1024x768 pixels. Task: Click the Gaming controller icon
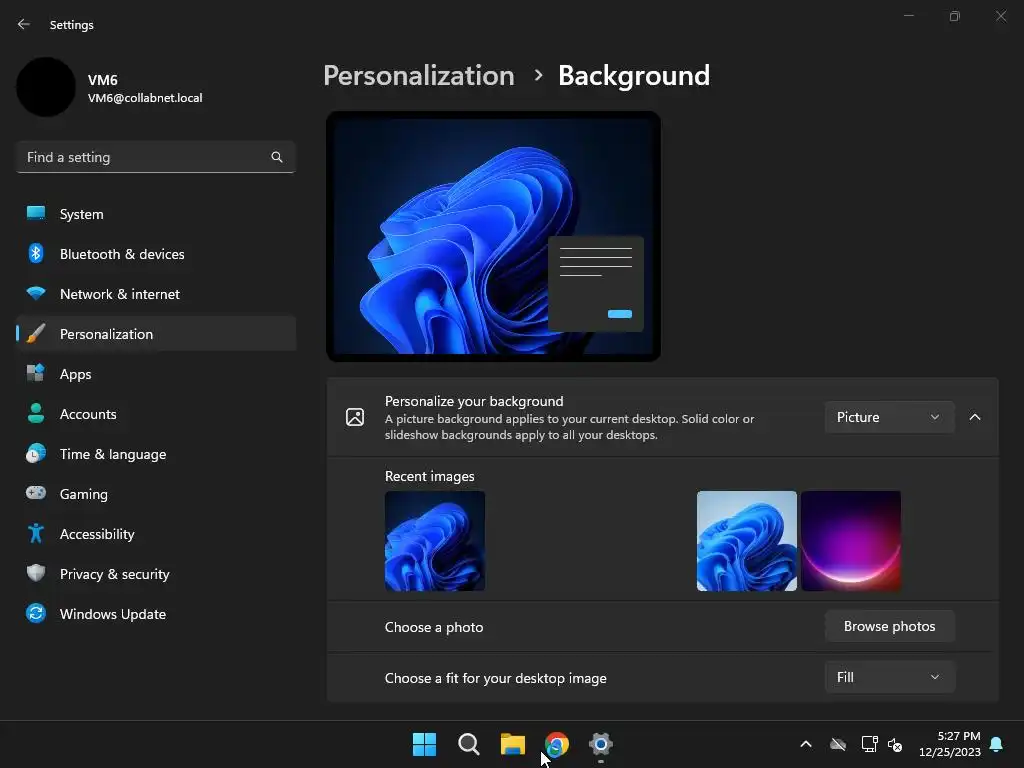click(36, 493)
